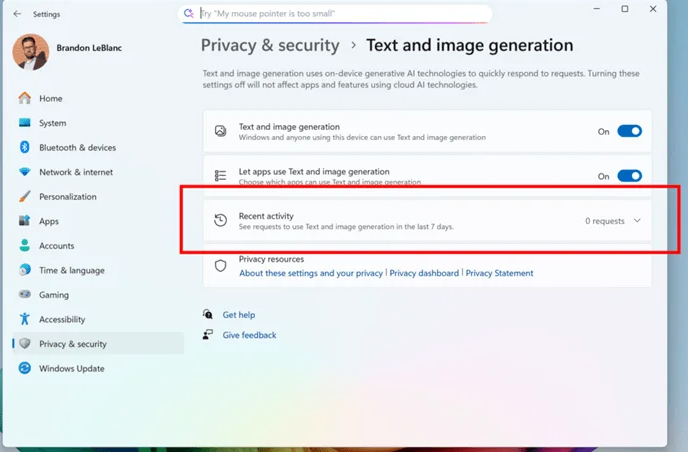Viewport: 688px width, 452px height.
Task: Click the Network wifi icon
Action: 25,172
